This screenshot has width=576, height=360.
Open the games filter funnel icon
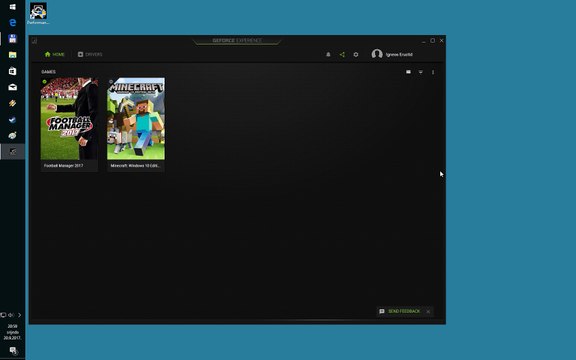[421, 72]
